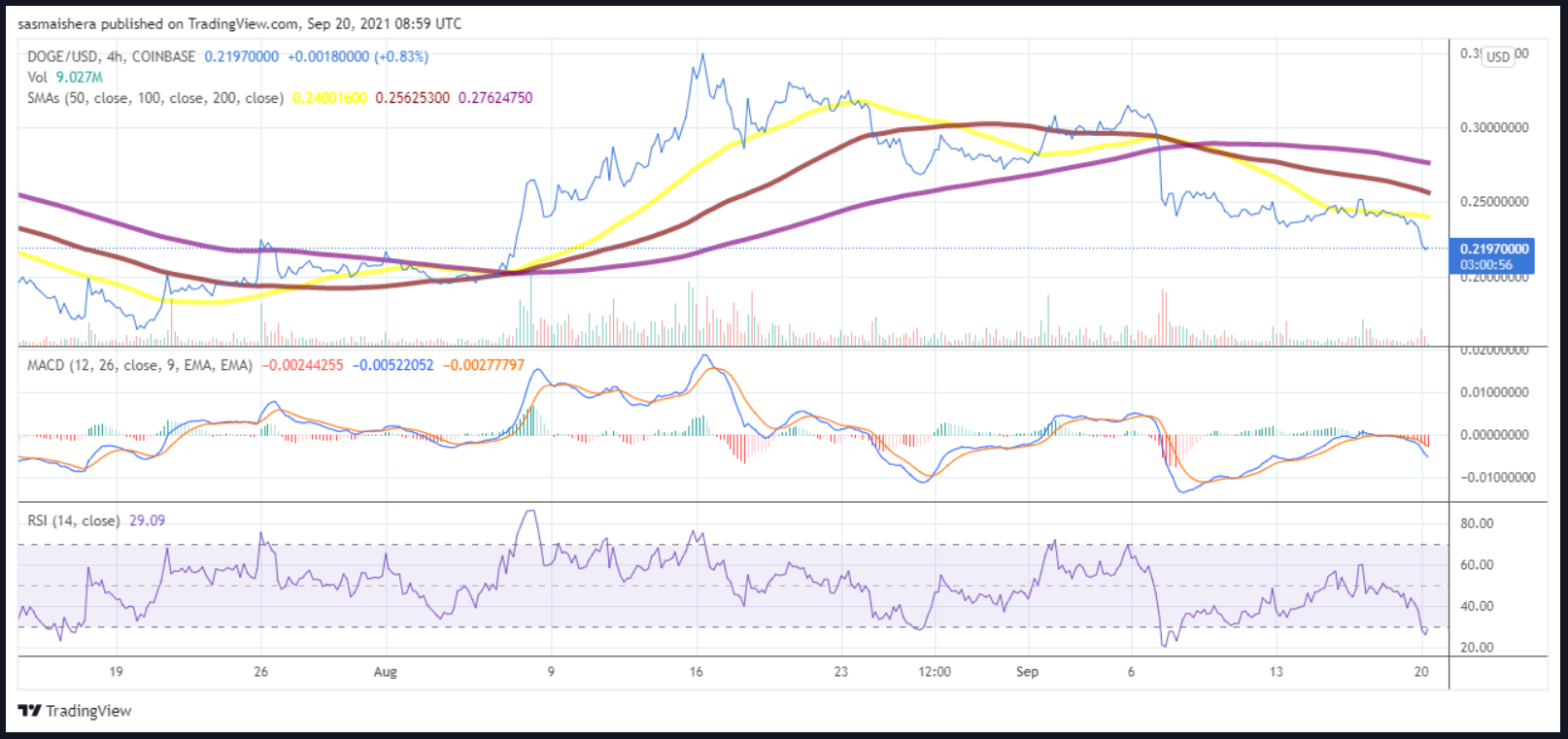
Task: Click the MACD signal value -0.00277797
Action: (x=484, y=365)
